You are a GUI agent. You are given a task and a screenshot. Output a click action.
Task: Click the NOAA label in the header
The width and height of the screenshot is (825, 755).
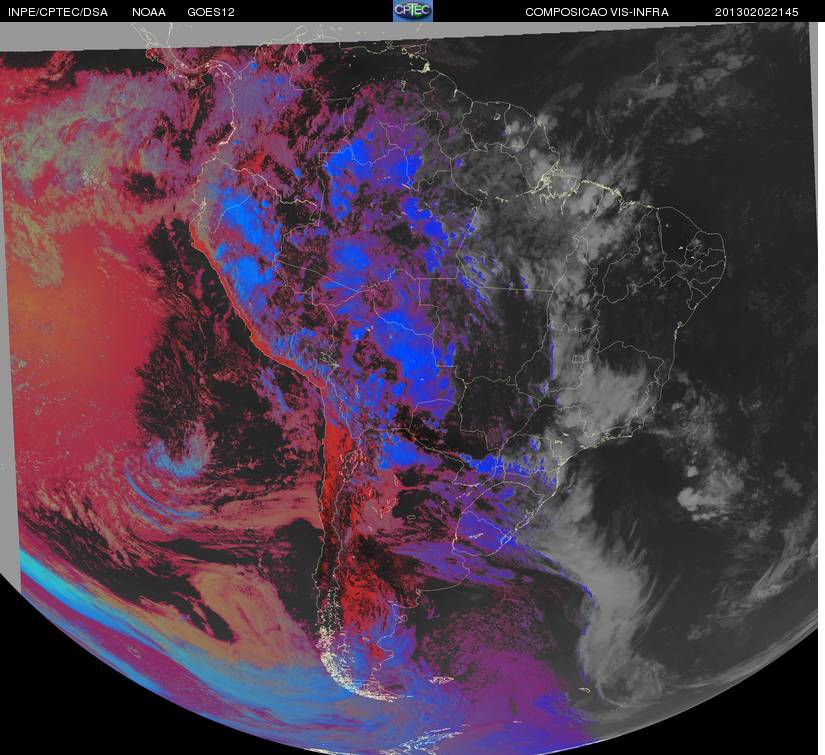[x=149, y=12]
